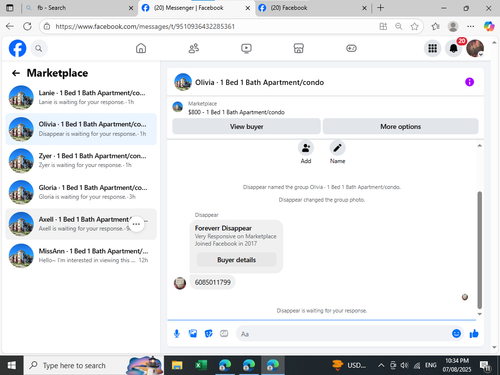Click the View buyer button

(246, 127)
